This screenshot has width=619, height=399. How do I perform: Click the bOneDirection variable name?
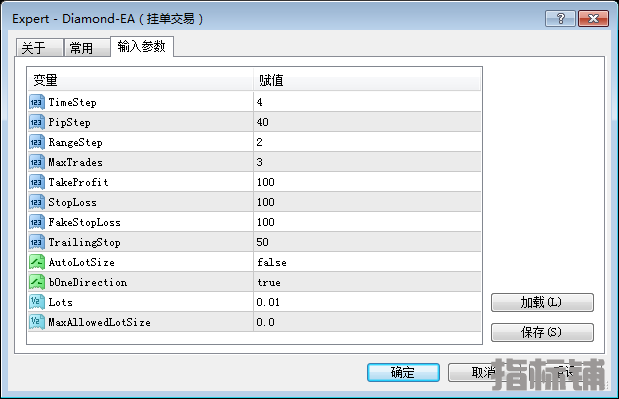88,282
